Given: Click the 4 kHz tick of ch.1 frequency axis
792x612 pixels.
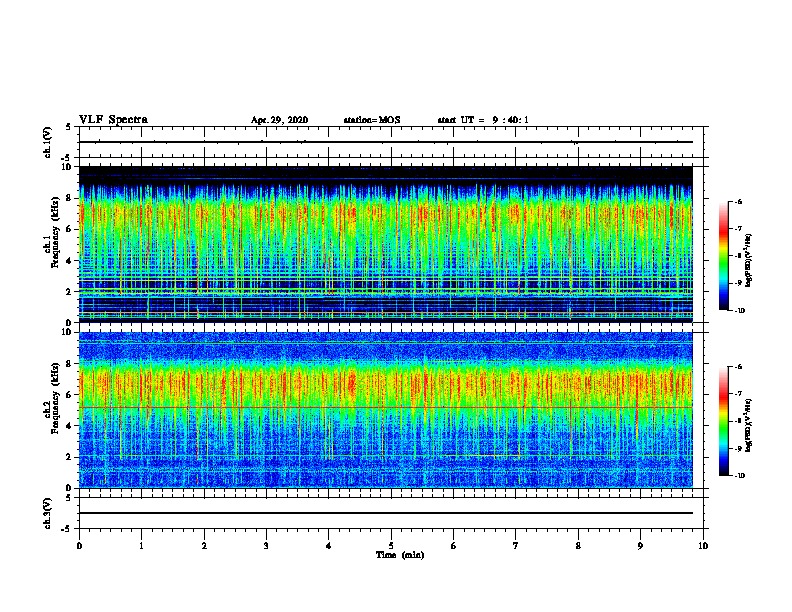Looking at the screenshot, I should coord(69,261).
